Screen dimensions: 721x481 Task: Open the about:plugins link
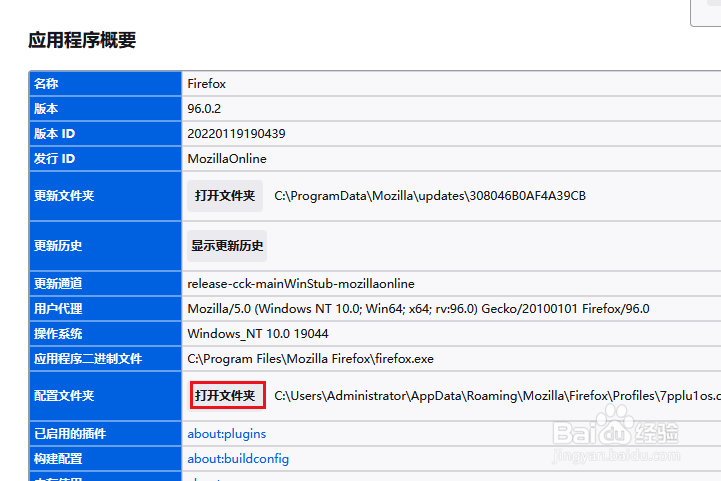click(x=227, y=434)
